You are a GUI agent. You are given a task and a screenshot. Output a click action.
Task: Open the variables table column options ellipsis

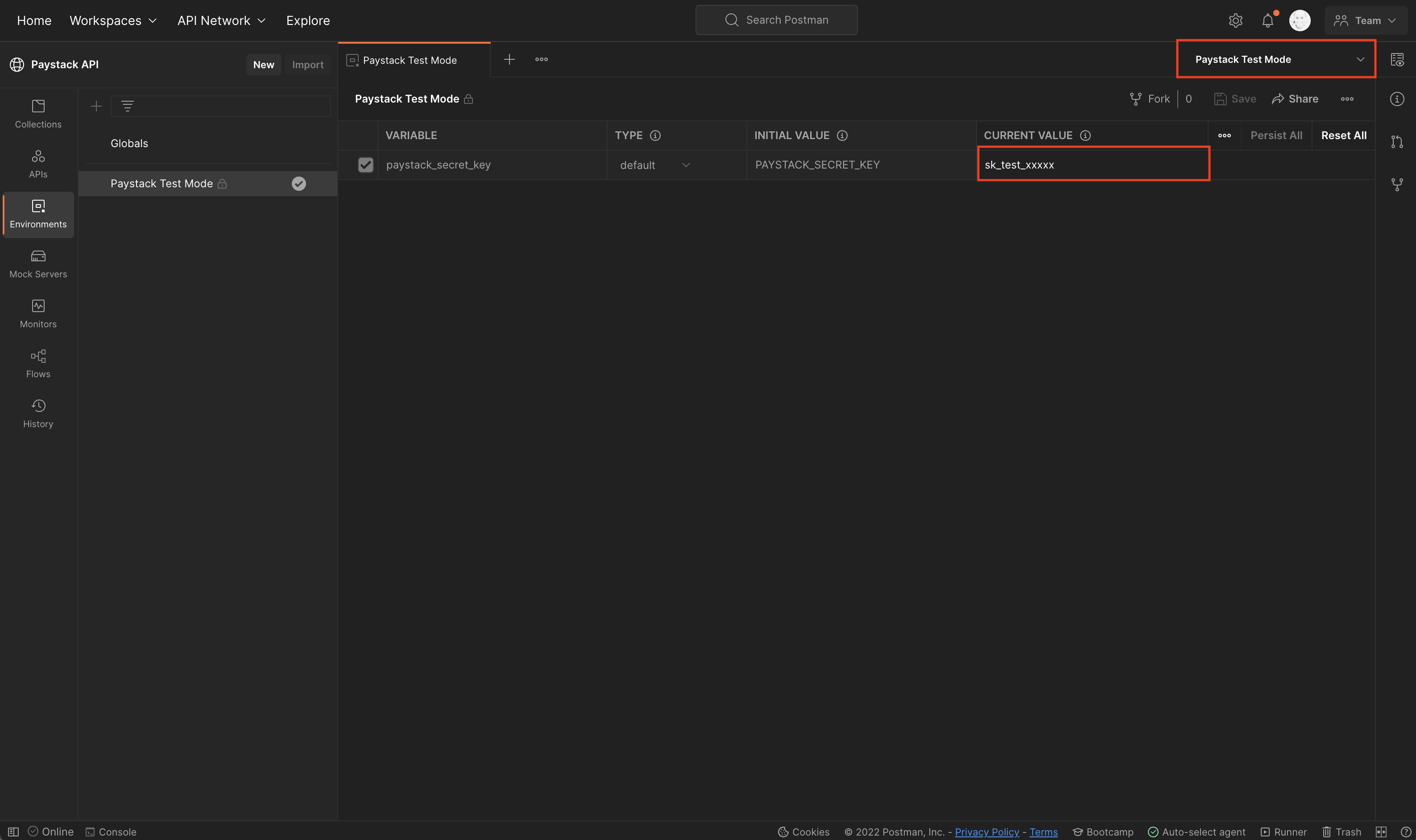pos(1224,135)
